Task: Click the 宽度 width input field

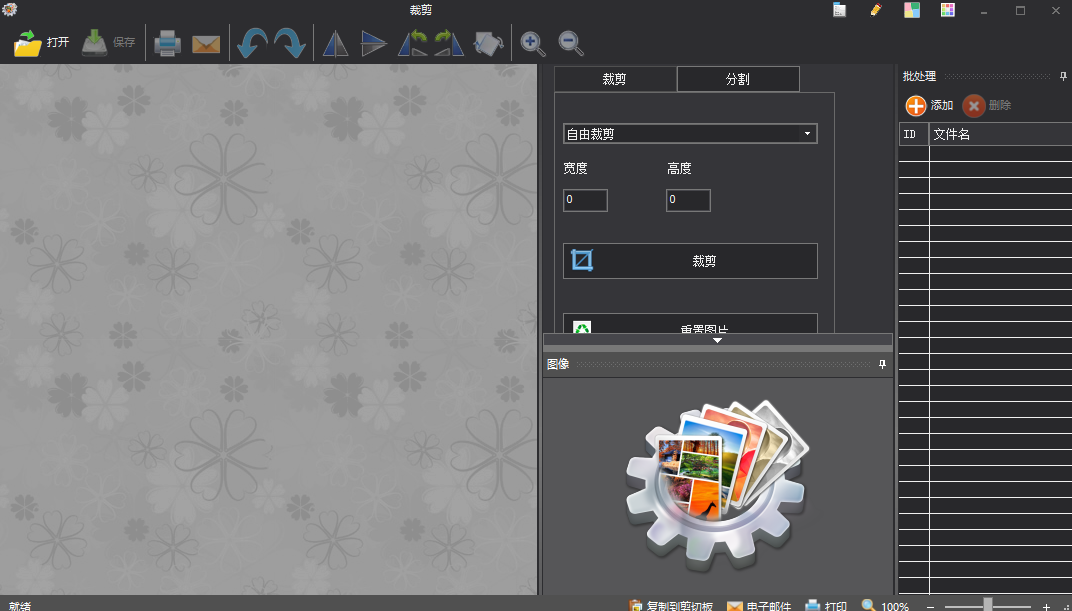Action: 585,200
